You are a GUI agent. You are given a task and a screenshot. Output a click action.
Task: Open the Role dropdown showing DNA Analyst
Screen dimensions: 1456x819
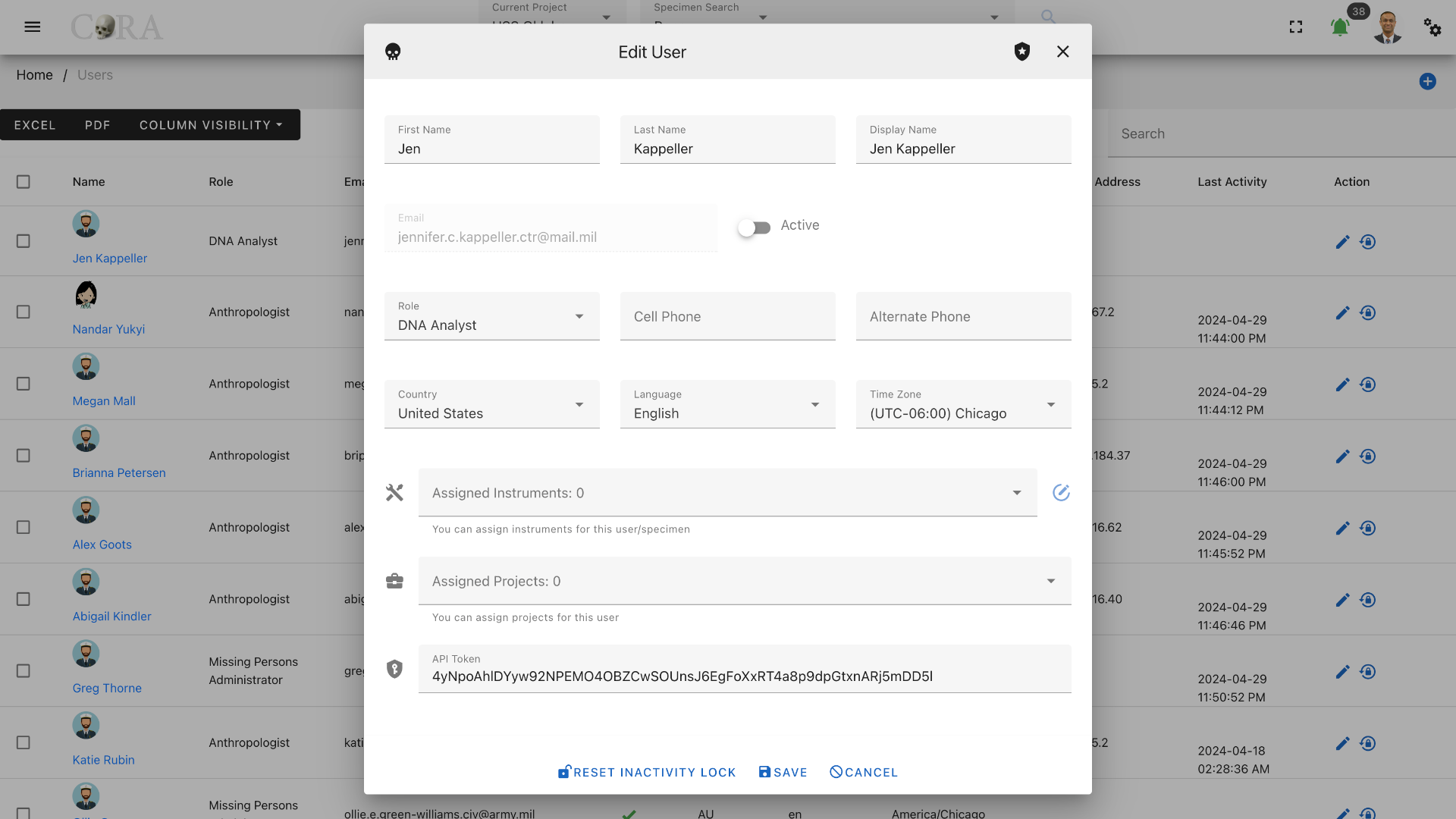pyautogui.click(x=492, y=316)
